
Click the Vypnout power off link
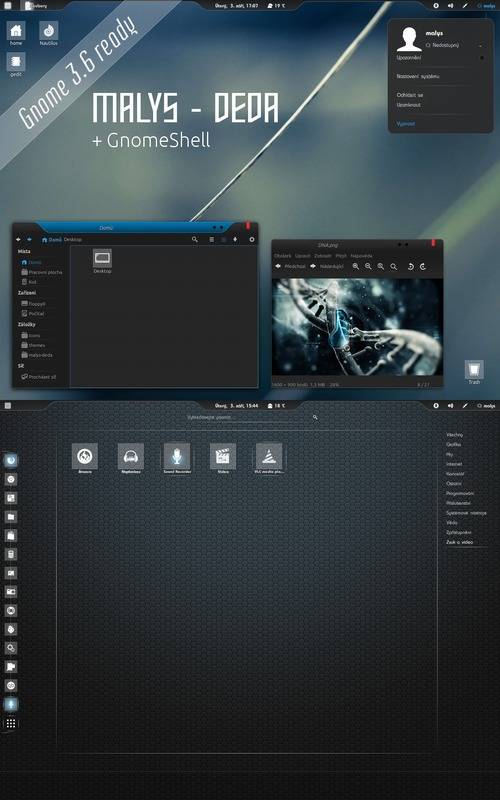coord(406,123)
